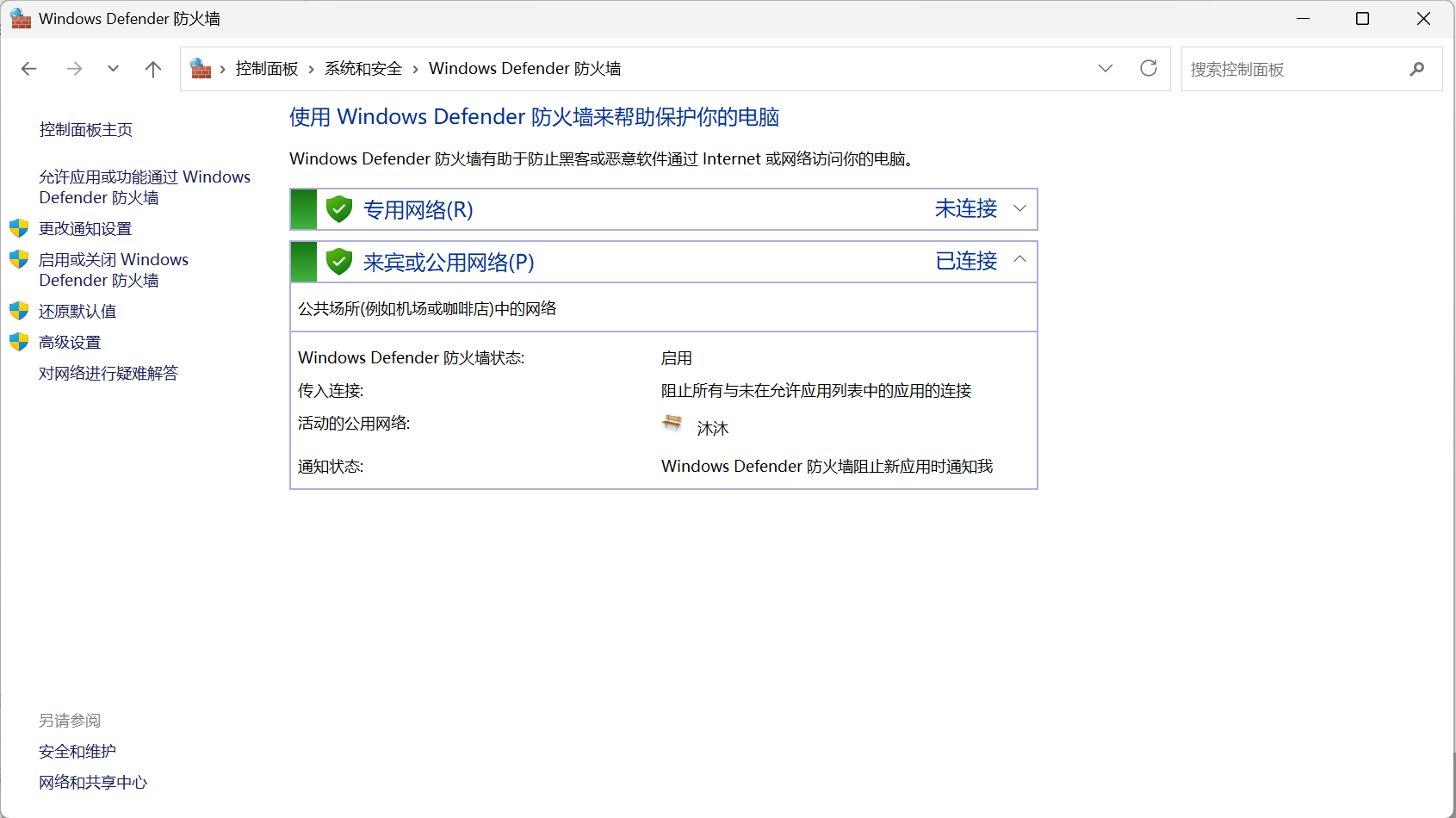The height and width of the screenshot is (818, 1456).
Task: Click green shield icon for 来宾或公用网络(P)
Action: [339, 262]
